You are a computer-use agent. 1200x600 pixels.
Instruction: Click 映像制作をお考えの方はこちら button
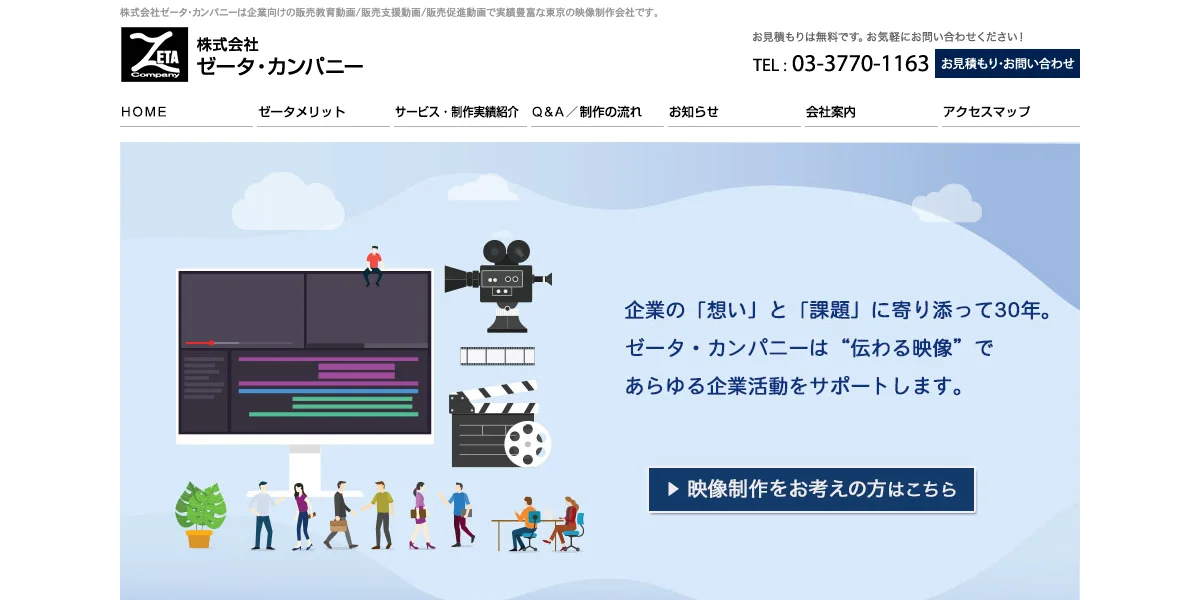point(811,489)
